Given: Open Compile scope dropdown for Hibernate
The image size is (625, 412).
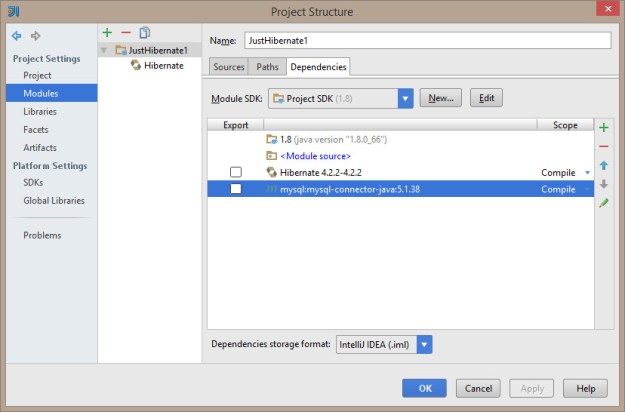Looking at the screenshot, I should tap(588, 173).
